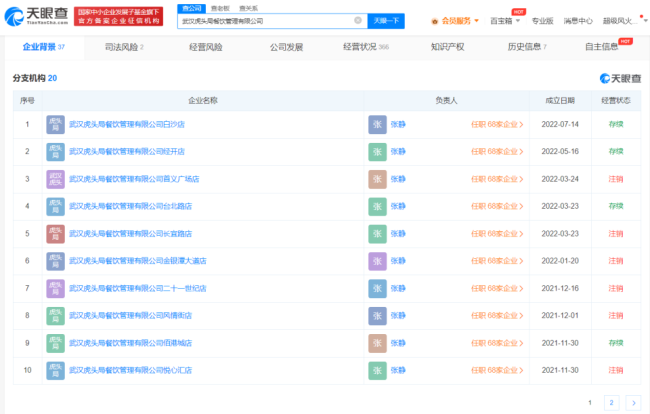Image resolution: width=650 pixels, height=414 pixels.
Task: Open company logo icon for 长宜路店 row
Action: (x=56, y=234)
